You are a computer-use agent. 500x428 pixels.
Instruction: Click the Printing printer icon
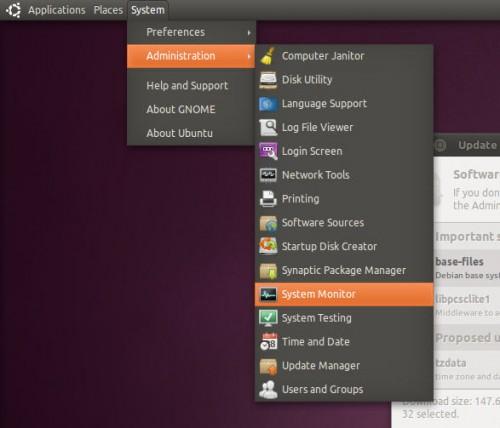pyautogui.click(x=268, y=199)
